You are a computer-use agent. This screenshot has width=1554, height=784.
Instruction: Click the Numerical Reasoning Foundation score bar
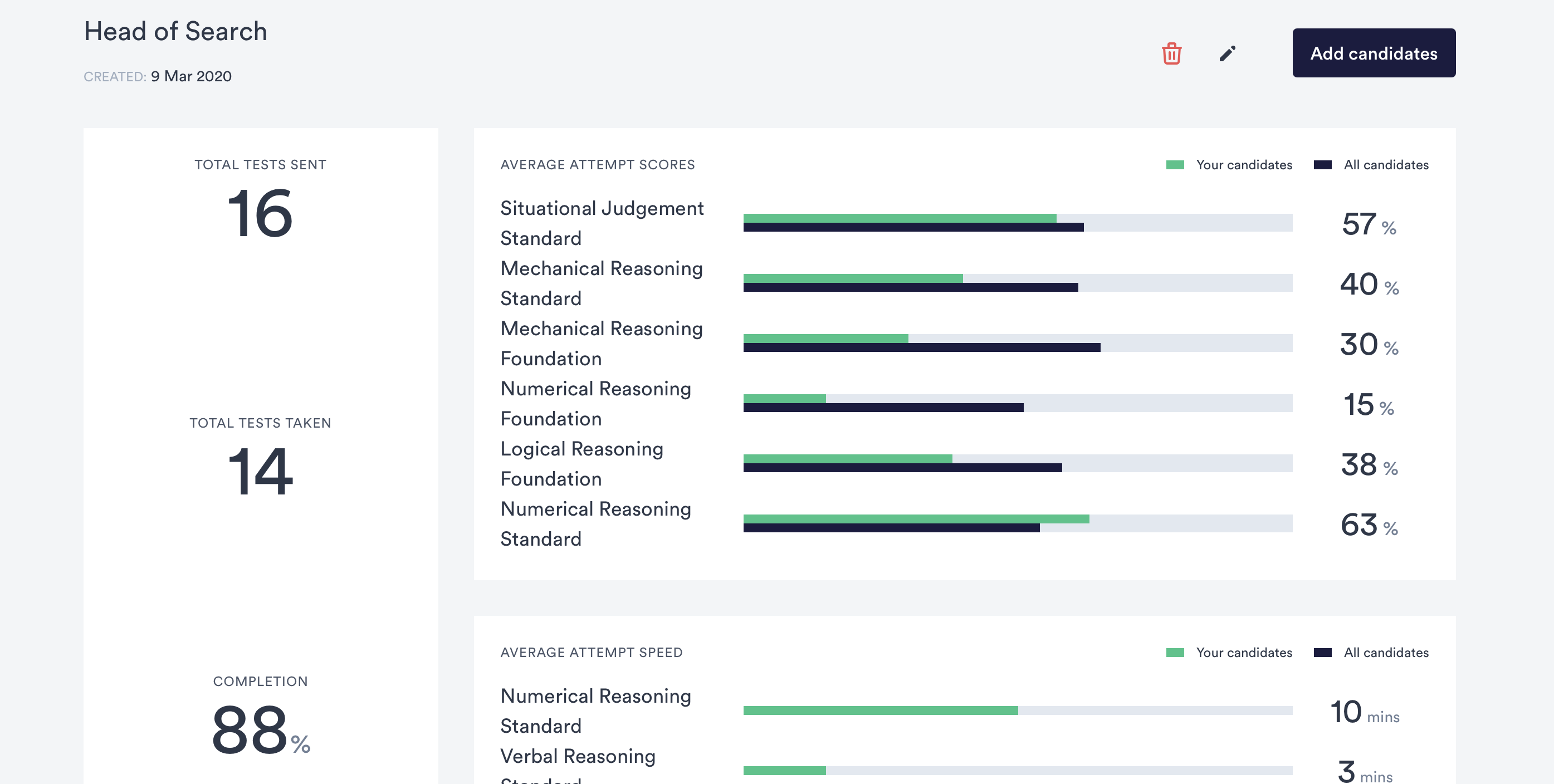point(1017,404)
